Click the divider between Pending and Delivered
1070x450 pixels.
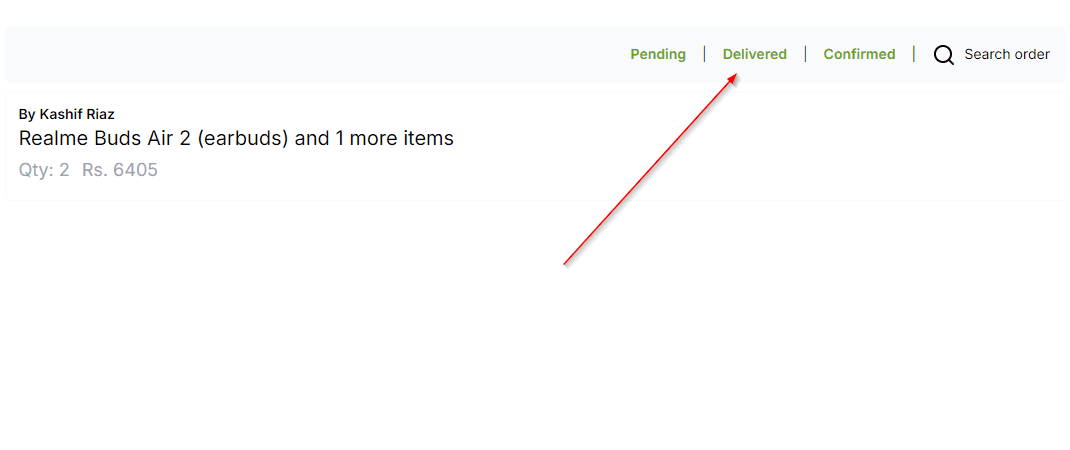(x=704, y=54)
